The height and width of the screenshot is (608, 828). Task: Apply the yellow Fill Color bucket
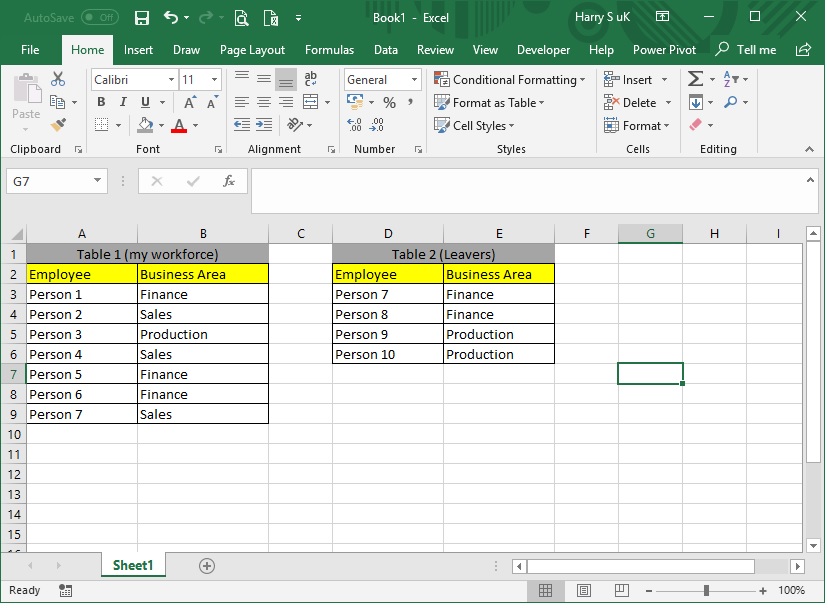point(145,125)
